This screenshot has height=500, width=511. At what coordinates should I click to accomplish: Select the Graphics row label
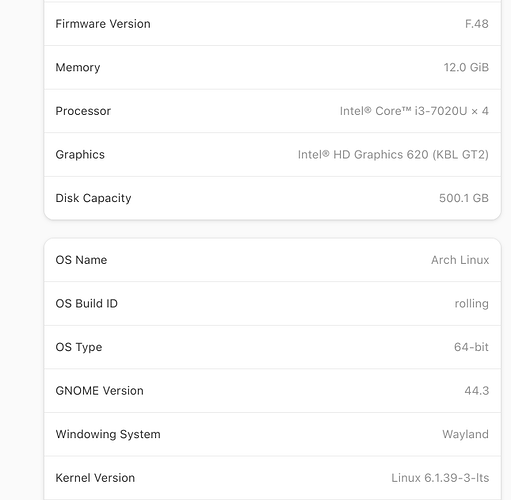pyautogui.click(x=80, y=155)
